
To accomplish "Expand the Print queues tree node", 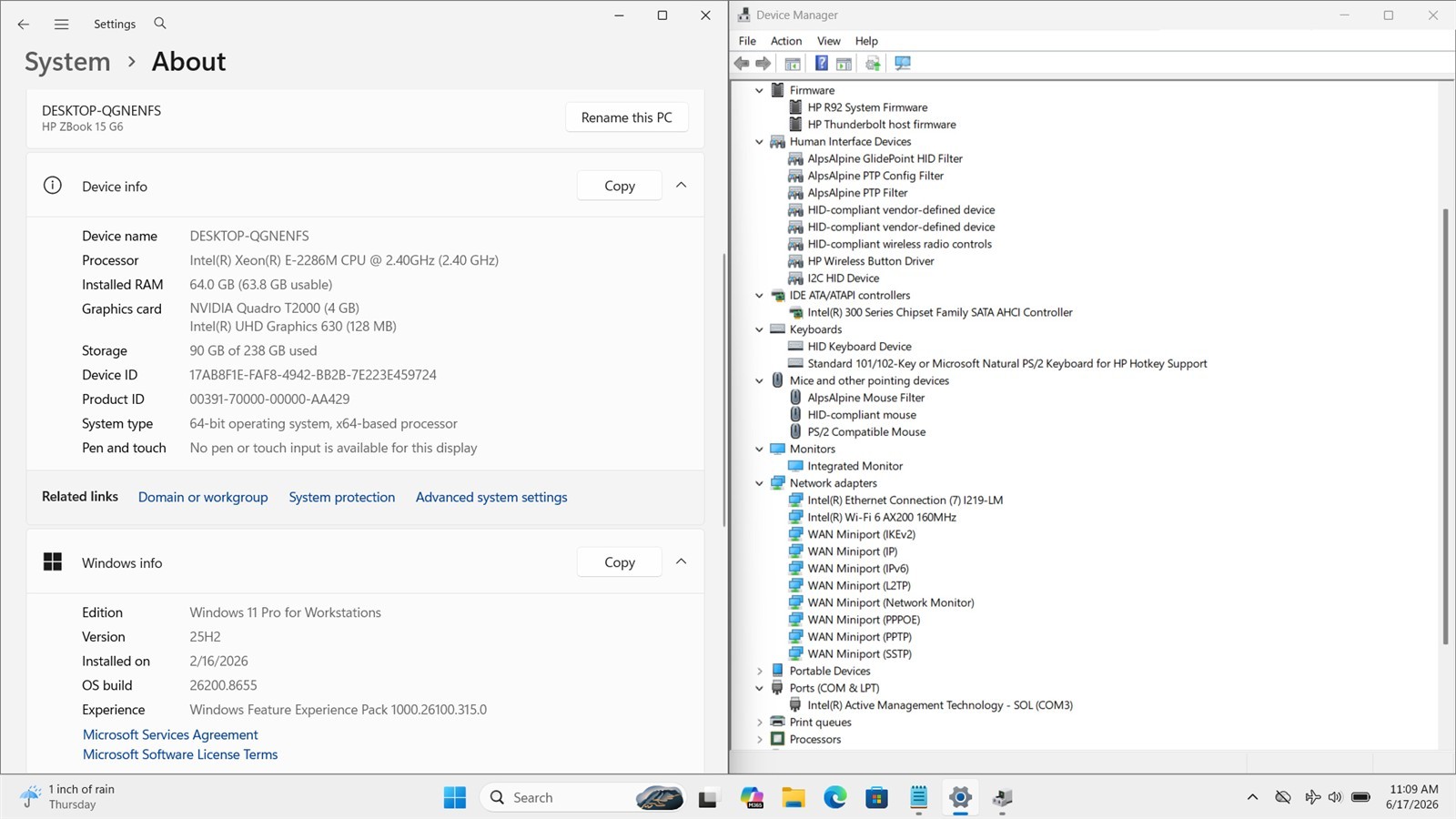I will pyautogui.click(x=760, y=723).
